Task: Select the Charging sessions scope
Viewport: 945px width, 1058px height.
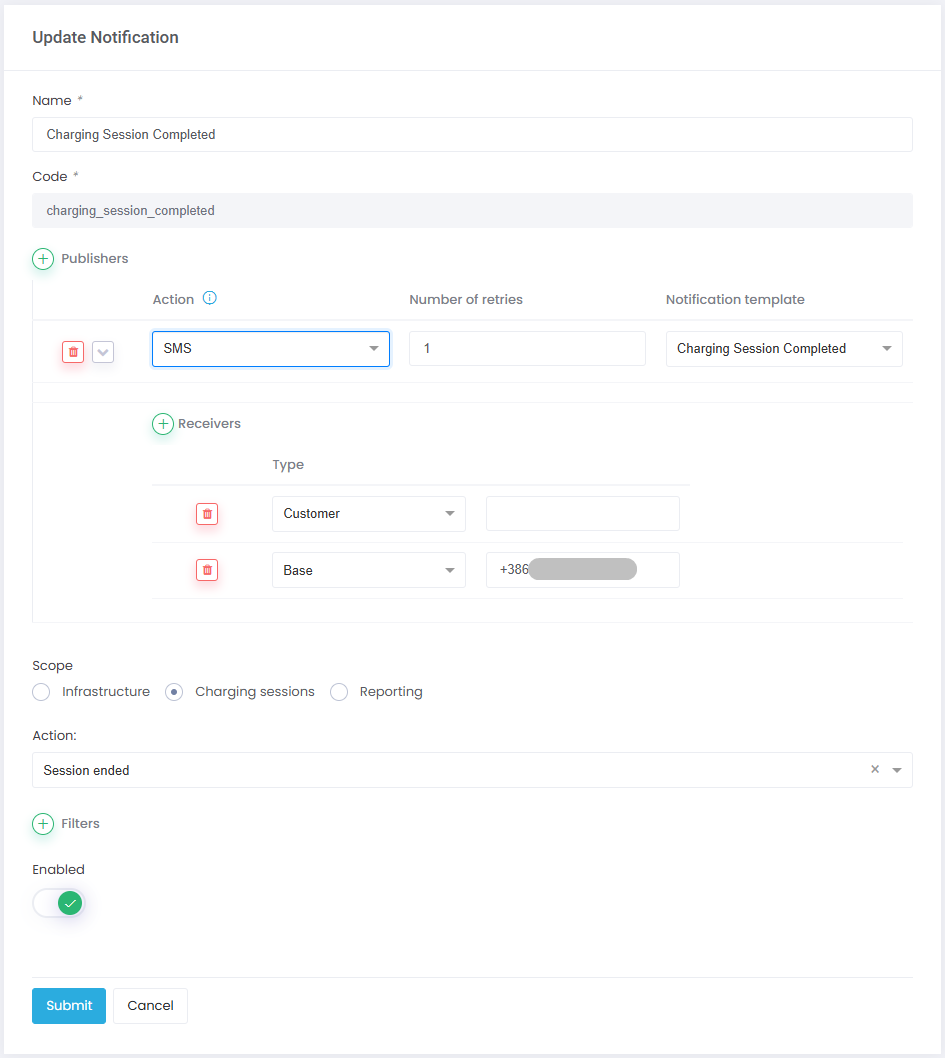Action: (174, 692)
